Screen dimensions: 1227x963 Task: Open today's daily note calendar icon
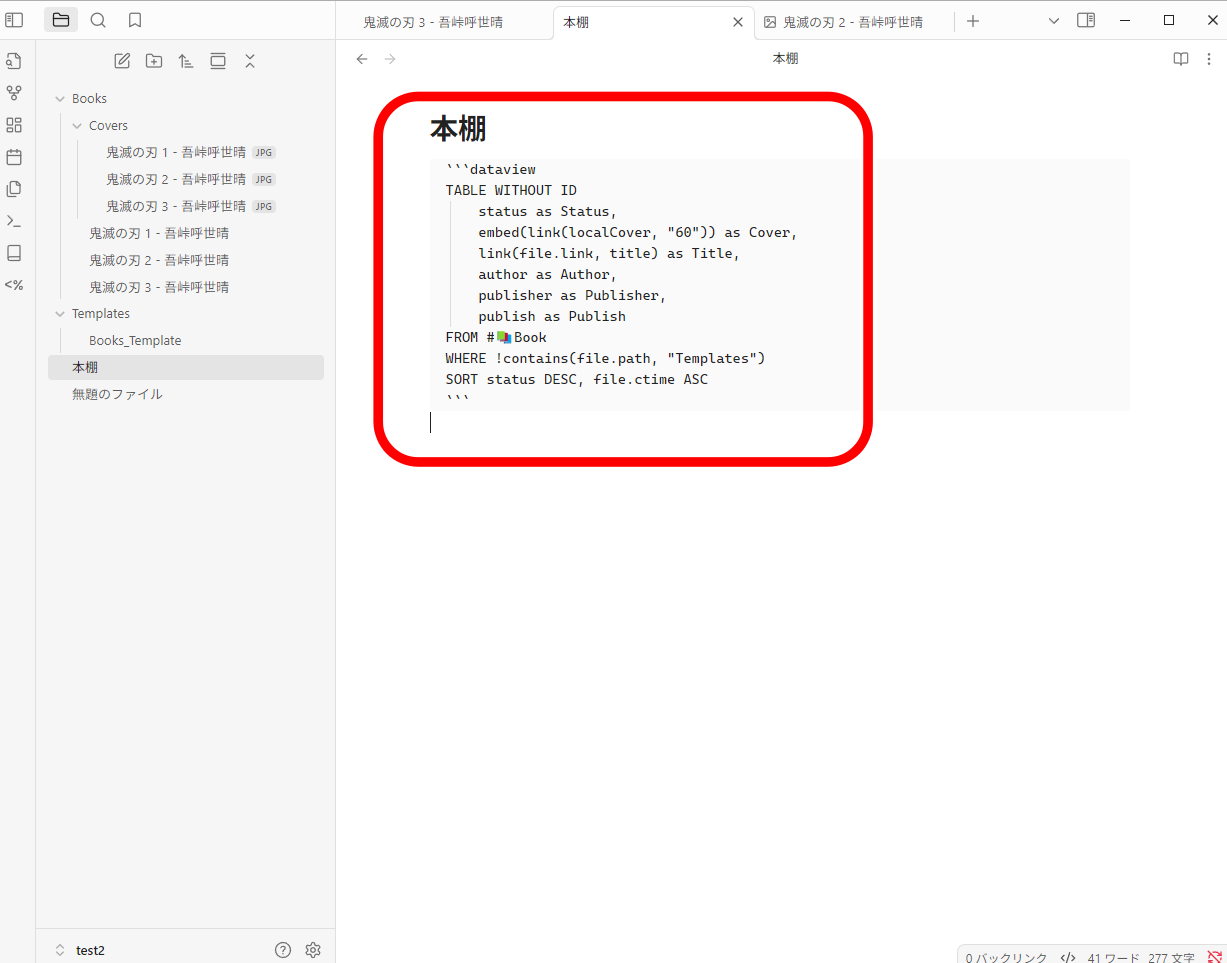(x=14, y=157)
